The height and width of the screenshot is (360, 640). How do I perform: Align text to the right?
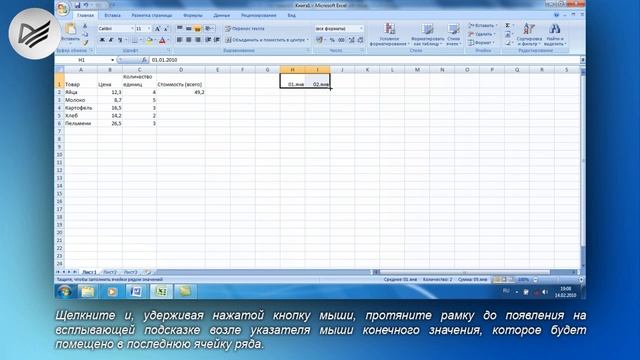(198, 40)
